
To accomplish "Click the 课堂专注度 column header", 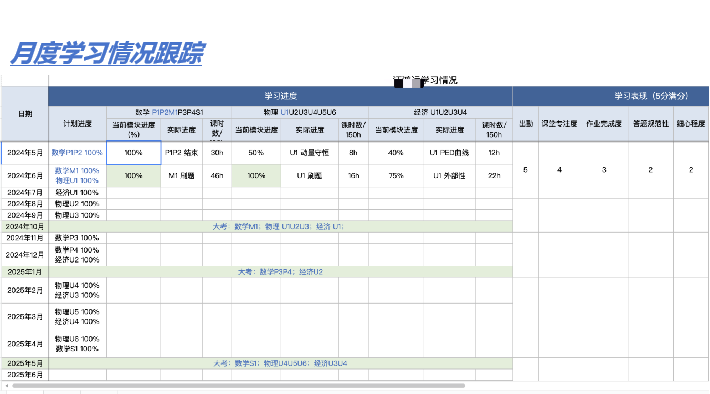I will click(559, 124).
